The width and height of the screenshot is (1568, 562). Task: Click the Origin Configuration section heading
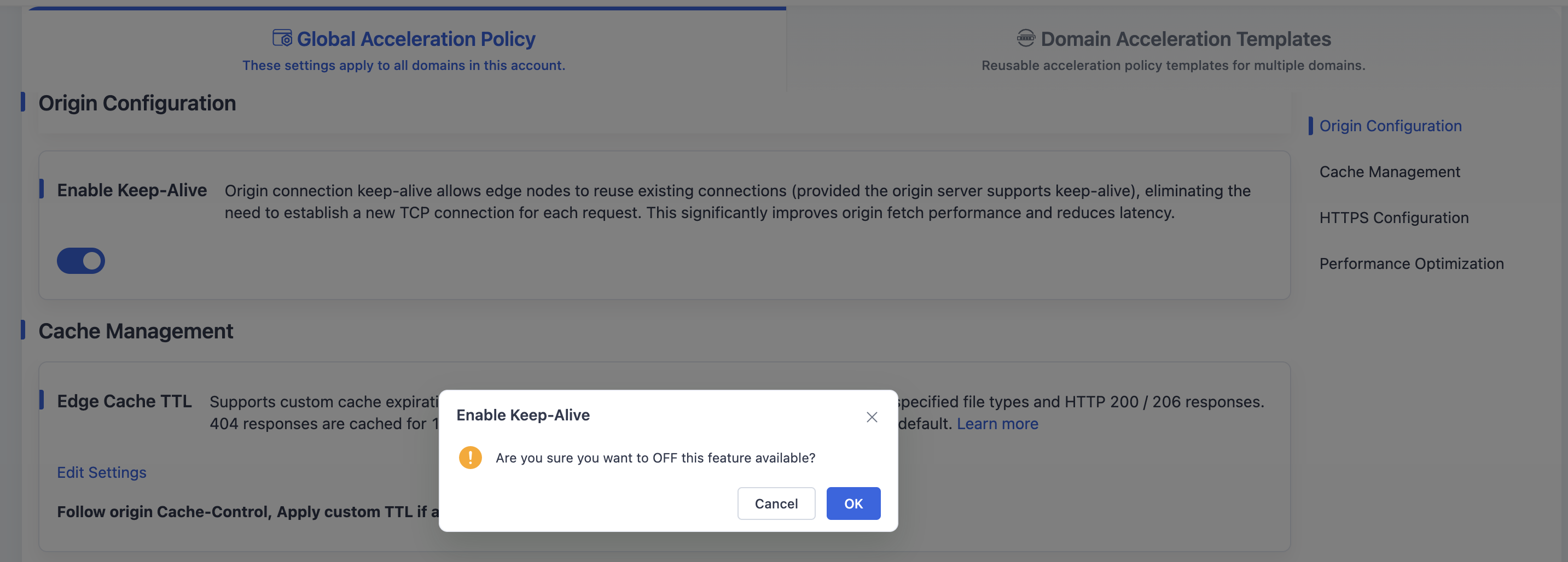(x=137, y=103)
